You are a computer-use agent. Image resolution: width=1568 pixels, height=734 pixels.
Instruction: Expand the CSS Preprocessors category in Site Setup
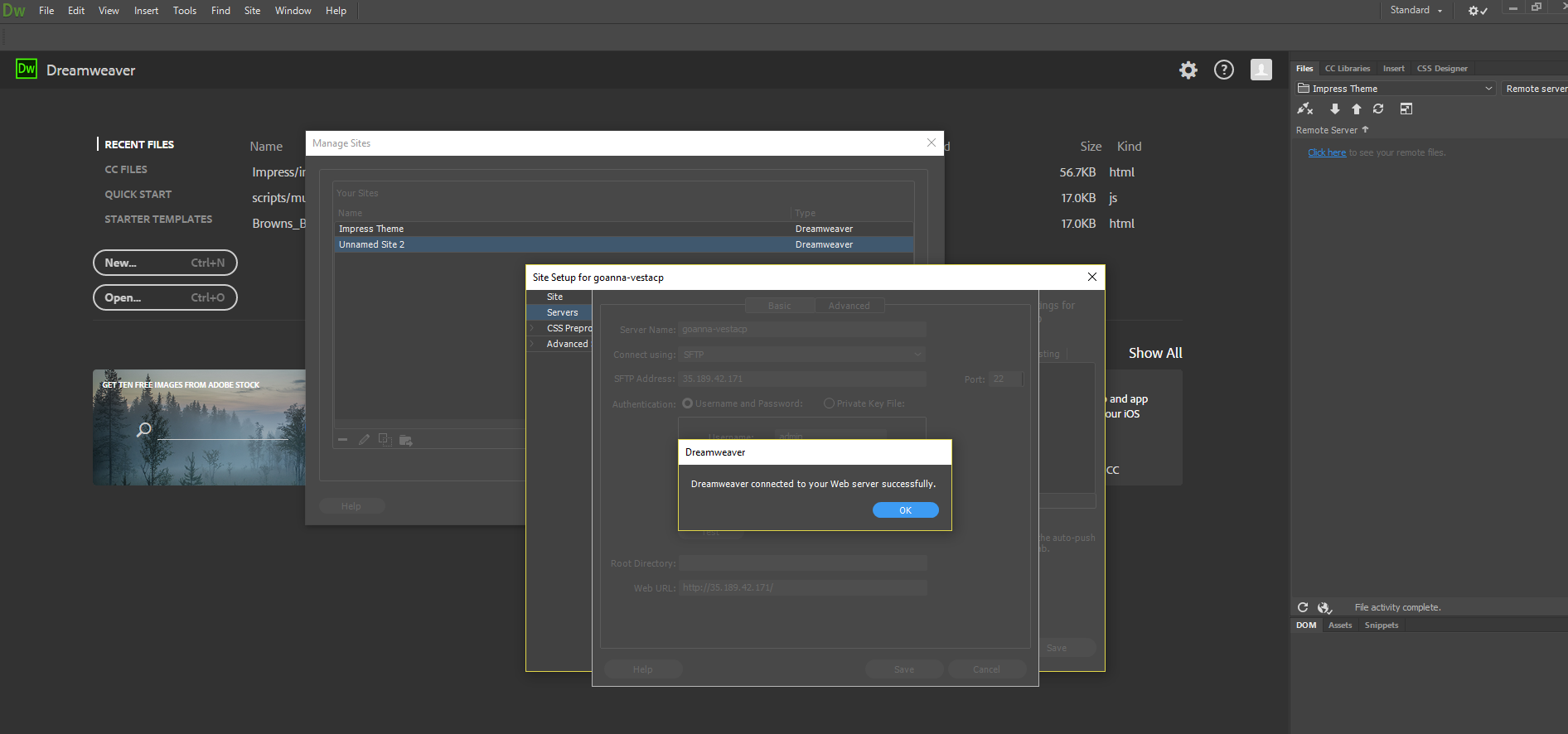(532, 328)
